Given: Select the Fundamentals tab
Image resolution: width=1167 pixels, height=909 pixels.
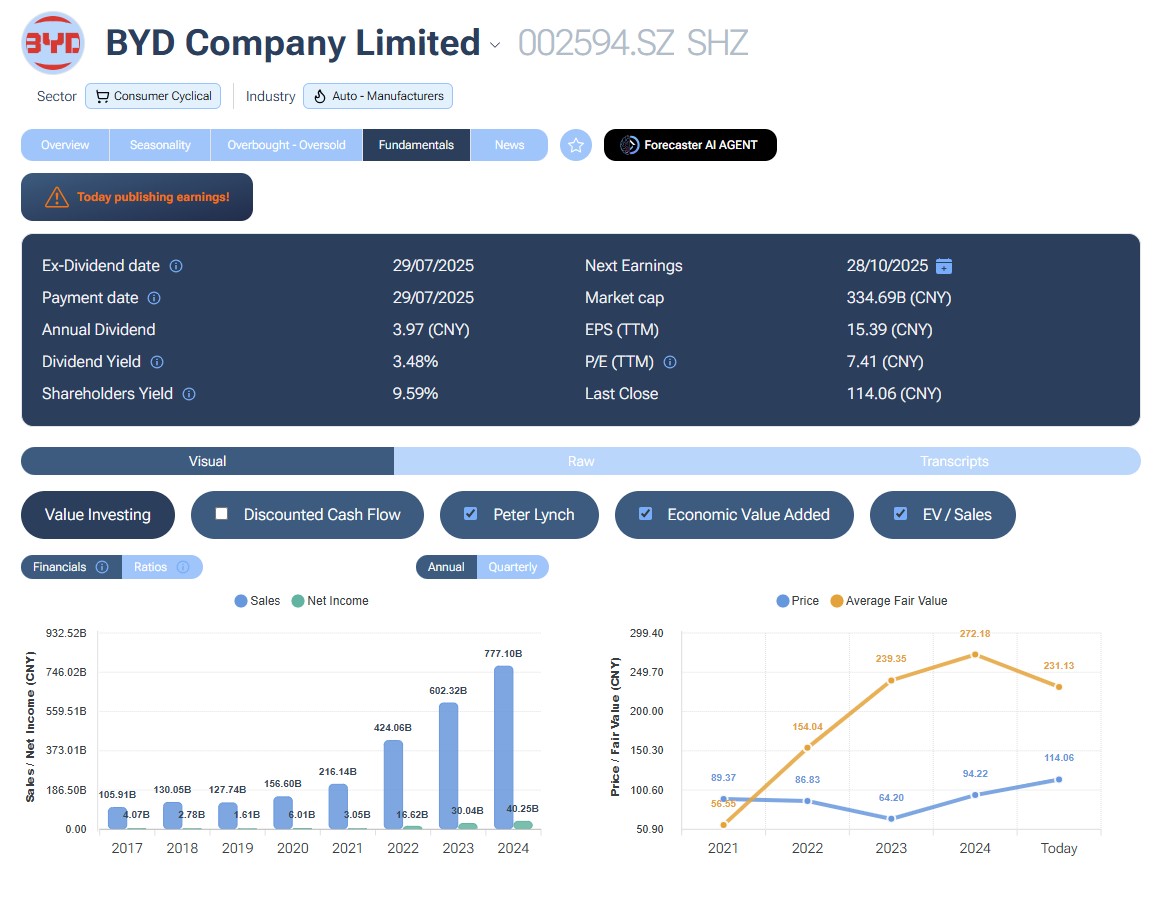Looking at the screenshot, I should (416, 145).
